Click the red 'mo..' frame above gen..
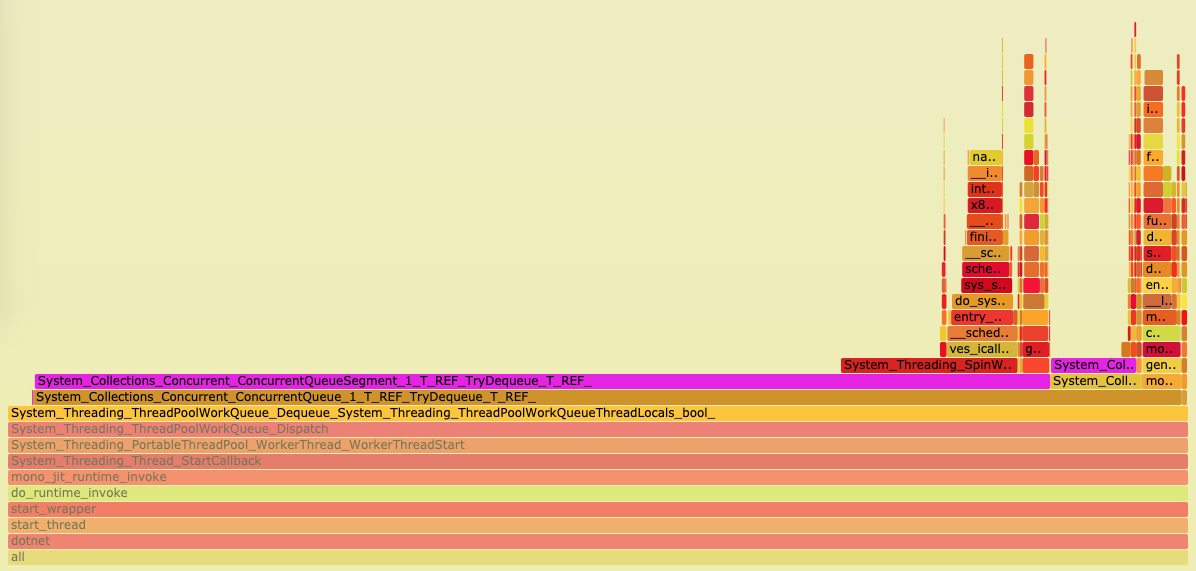1196x571 pixels. tap(1162, 349)
